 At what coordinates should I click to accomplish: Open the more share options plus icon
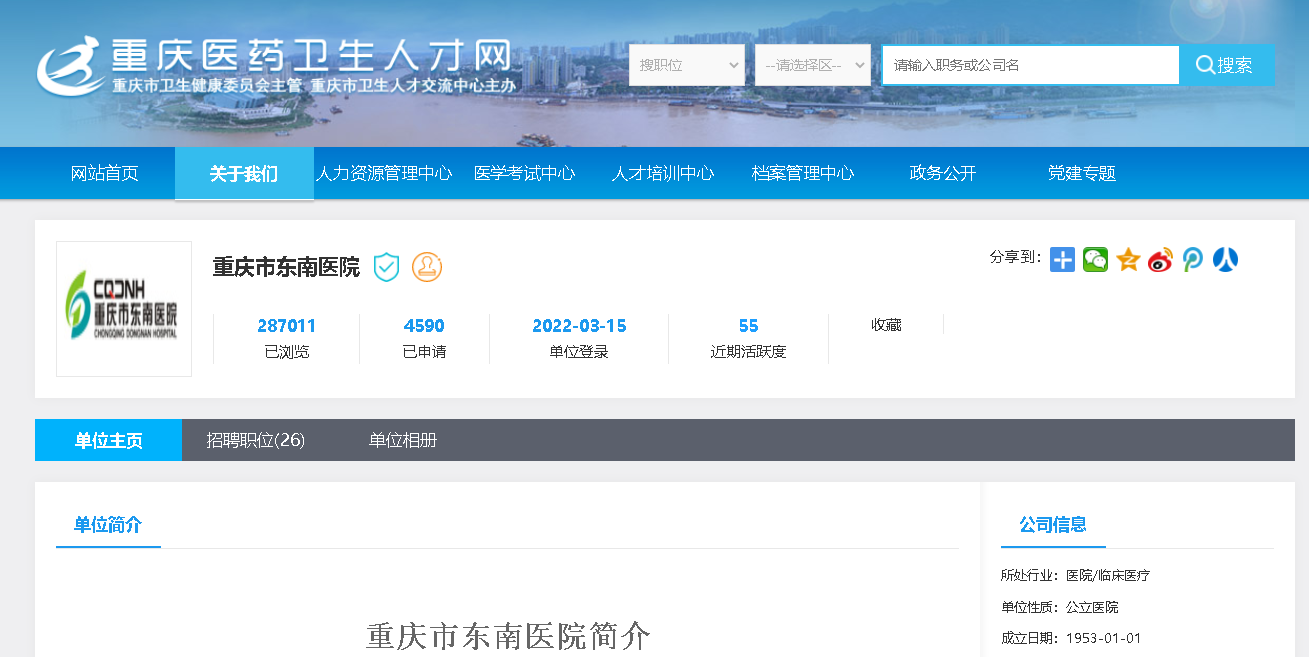pyautogui.click(x=1062, y=260)
